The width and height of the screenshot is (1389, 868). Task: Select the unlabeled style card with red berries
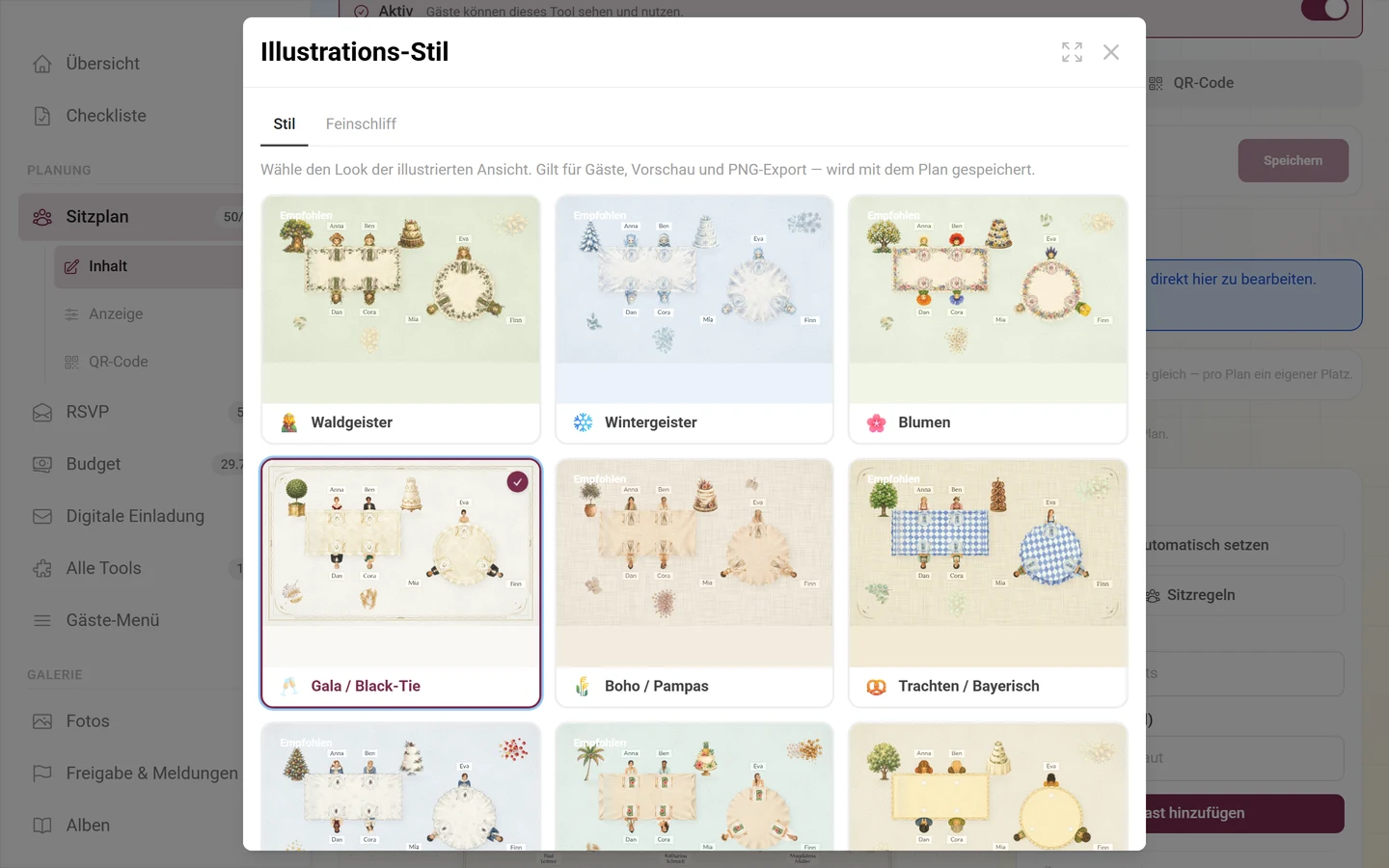pyautogui.click(x=400, y=786)
